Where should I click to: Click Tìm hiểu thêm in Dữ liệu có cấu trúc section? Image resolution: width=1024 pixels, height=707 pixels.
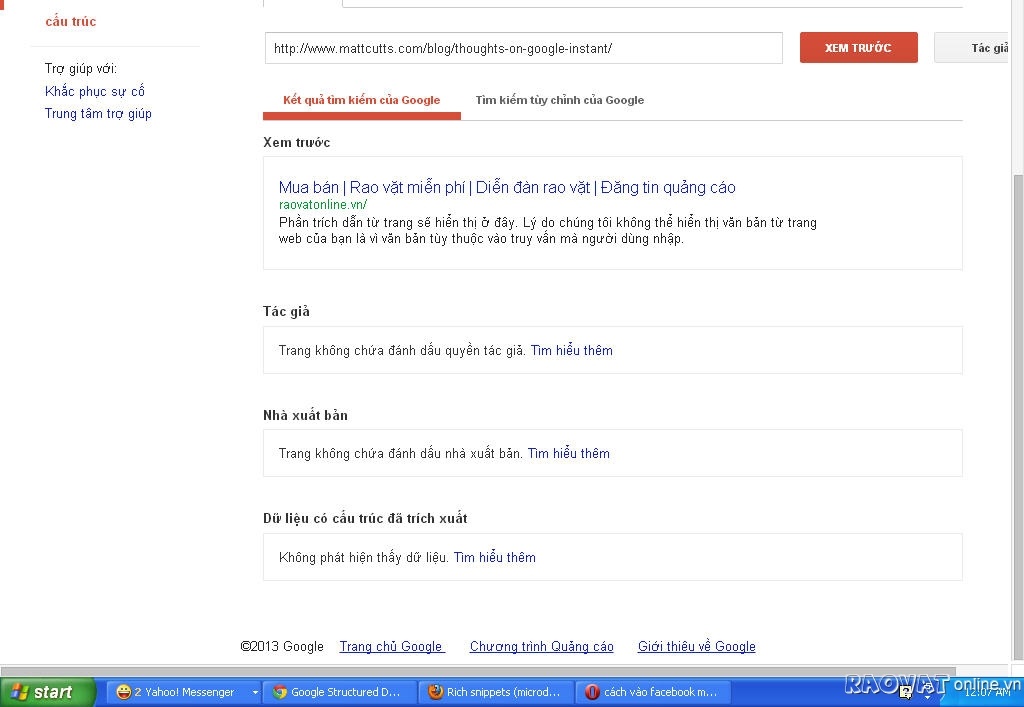[x=494, y=558]
